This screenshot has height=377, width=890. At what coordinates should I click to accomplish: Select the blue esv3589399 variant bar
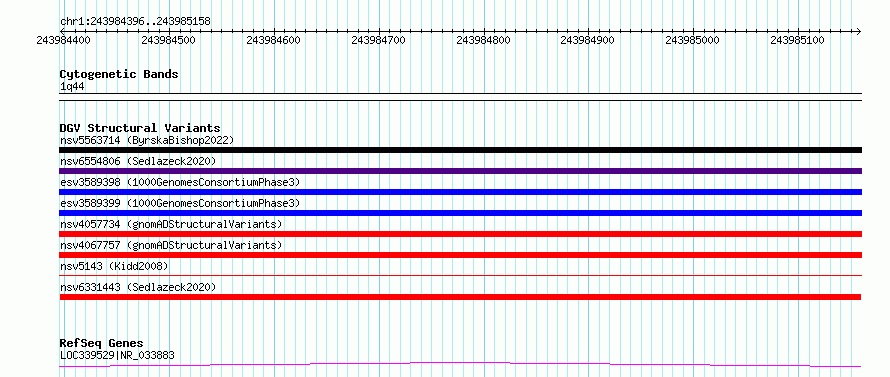(x=460, y=213)
